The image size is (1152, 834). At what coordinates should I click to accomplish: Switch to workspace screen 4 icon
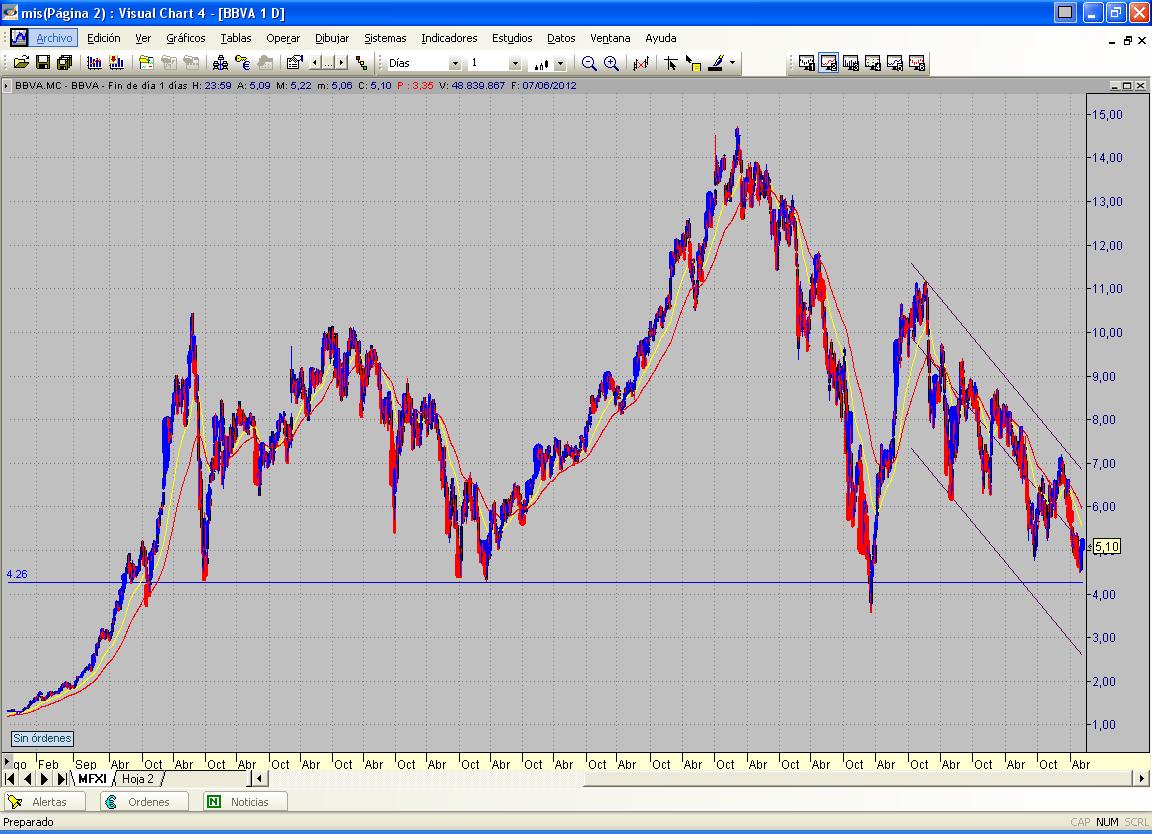coord(872,63)
